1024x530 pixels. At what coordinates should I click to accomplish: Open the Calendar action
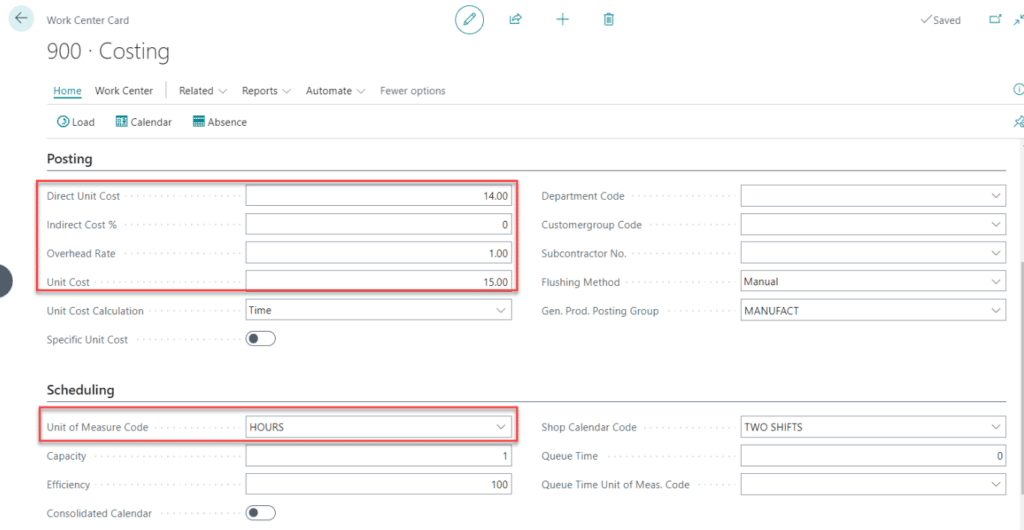[143, 122]
